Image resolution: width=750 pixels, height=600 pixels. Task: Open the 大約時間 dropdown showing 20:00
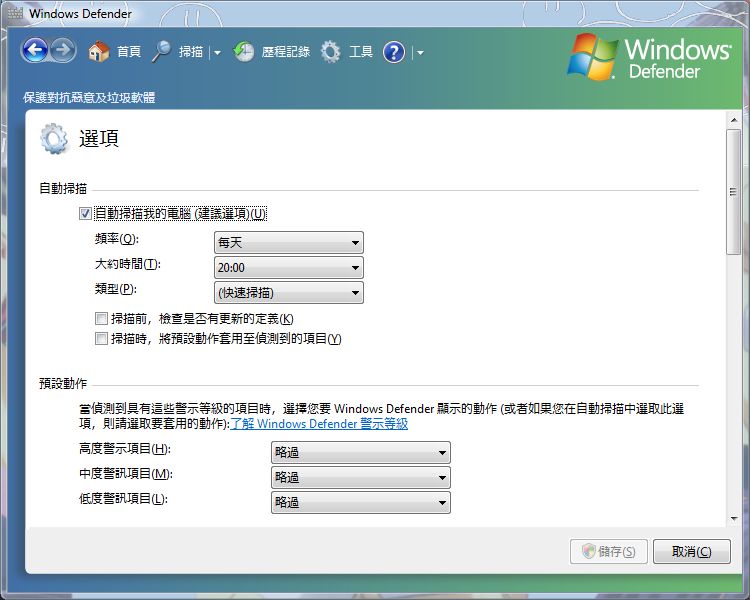coord(289,267)
